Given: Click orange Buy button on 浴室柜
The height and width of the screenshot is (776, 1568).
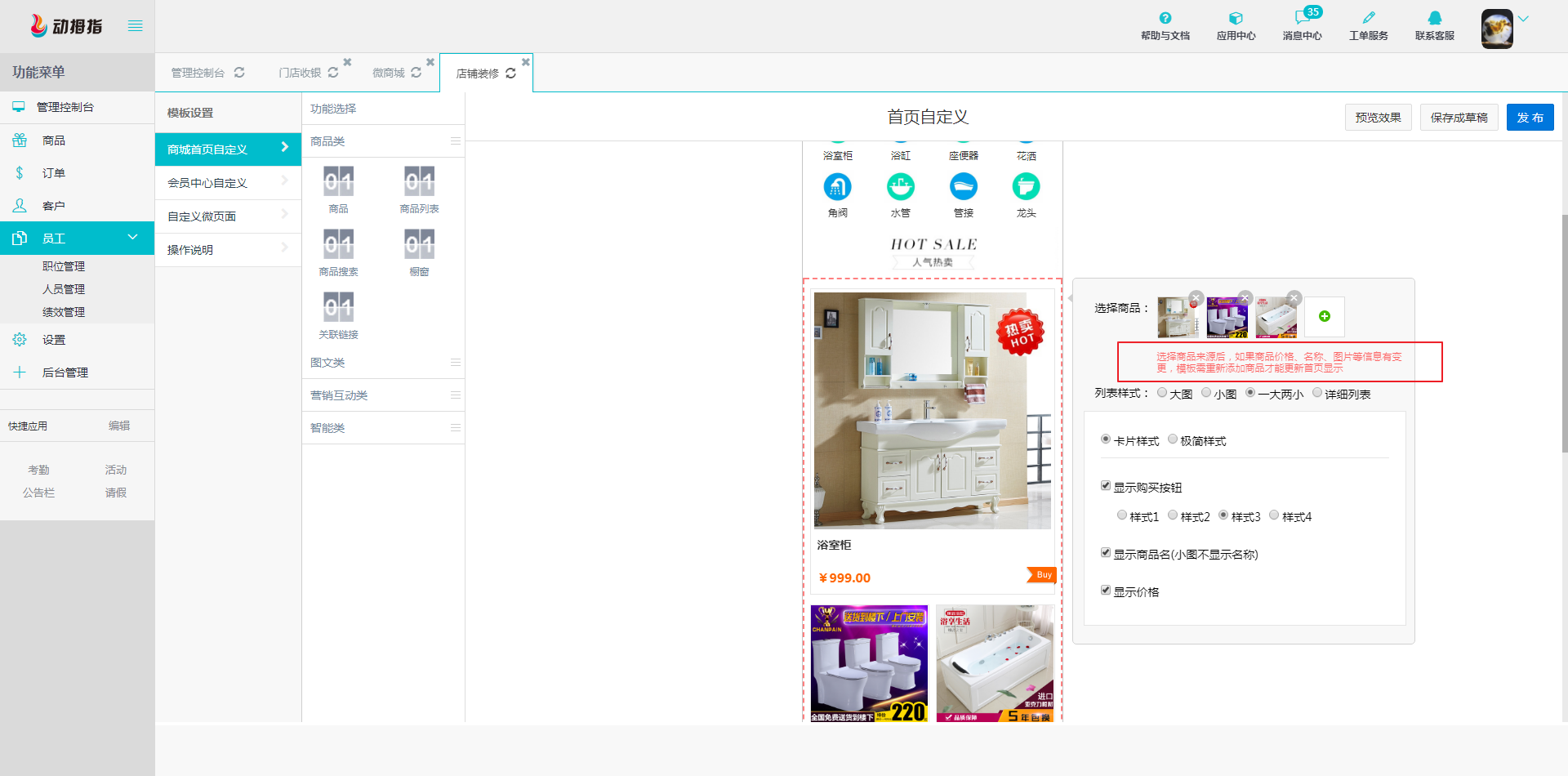Looking at the screenshot, I should coord(1042,575).
